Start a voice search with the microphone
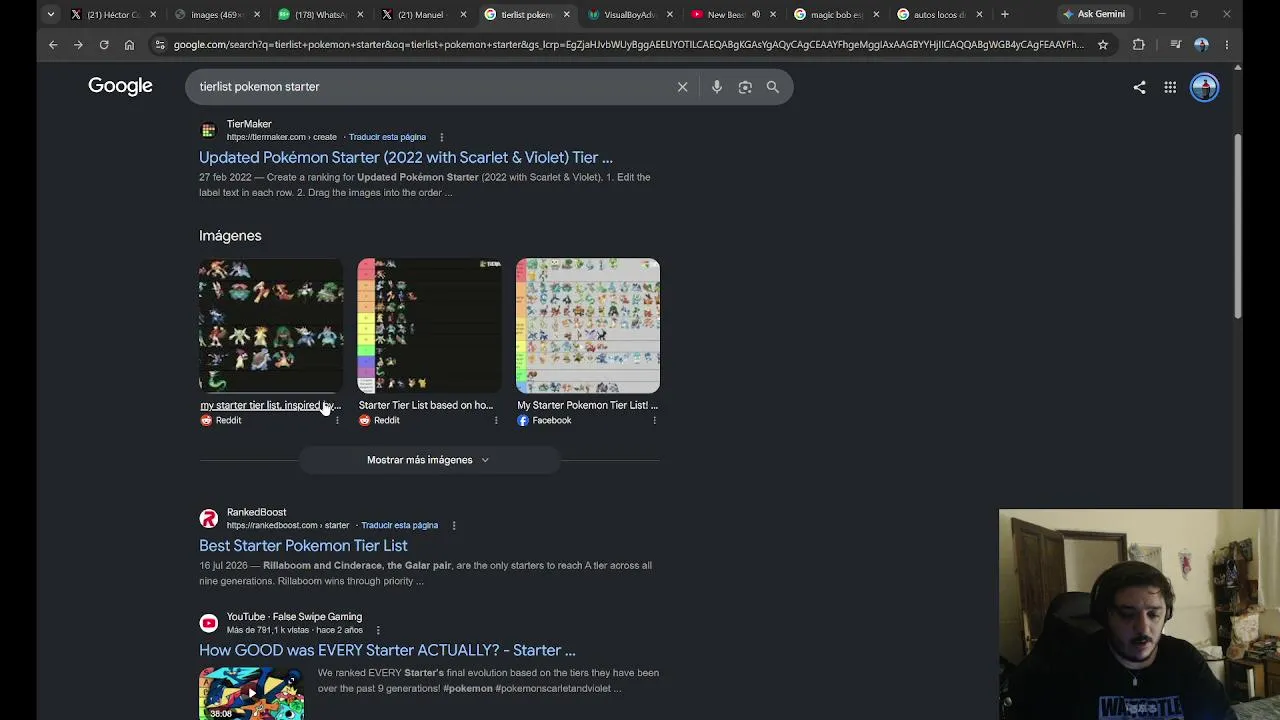 [x=717, y=87]
